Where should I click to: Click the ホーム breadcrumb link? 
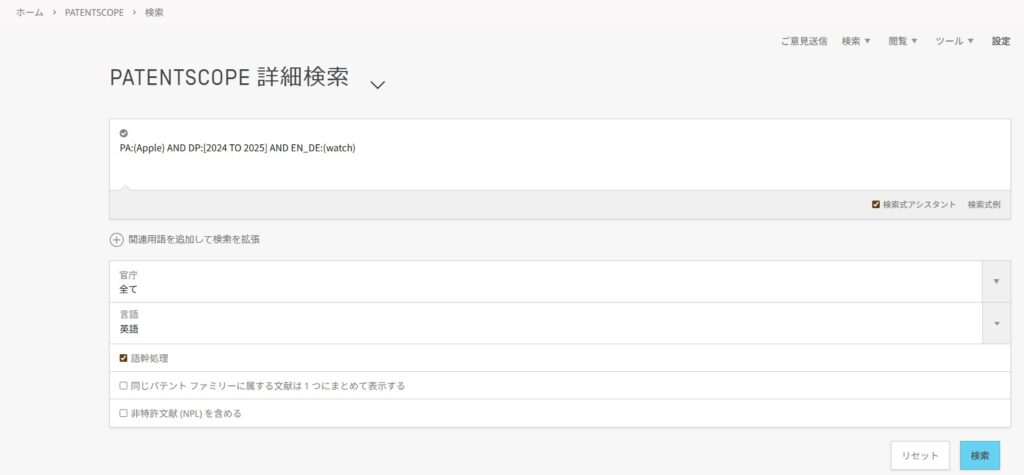click(x=29, y=13)
